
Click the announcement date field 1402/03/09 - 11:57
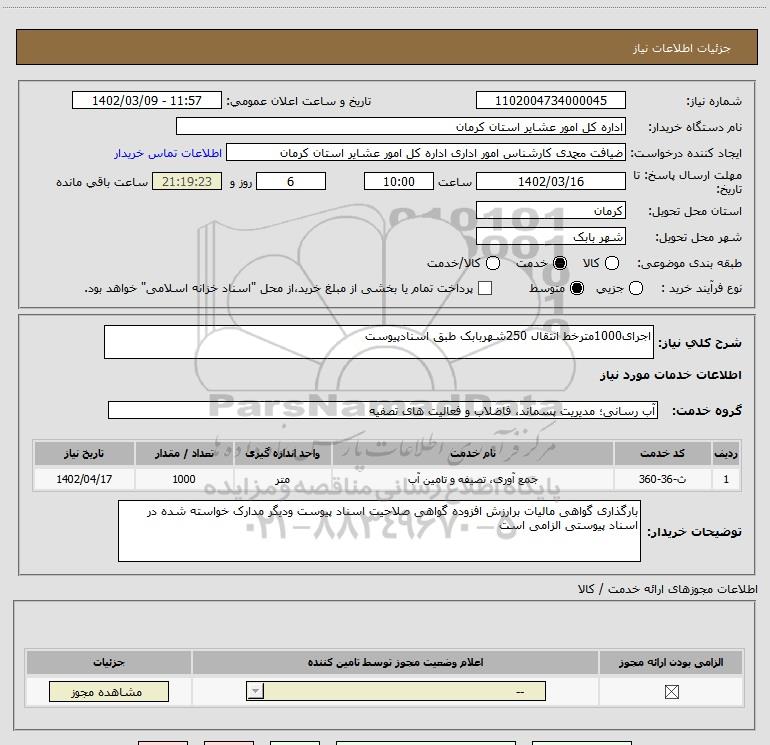[x=147, y=100]
